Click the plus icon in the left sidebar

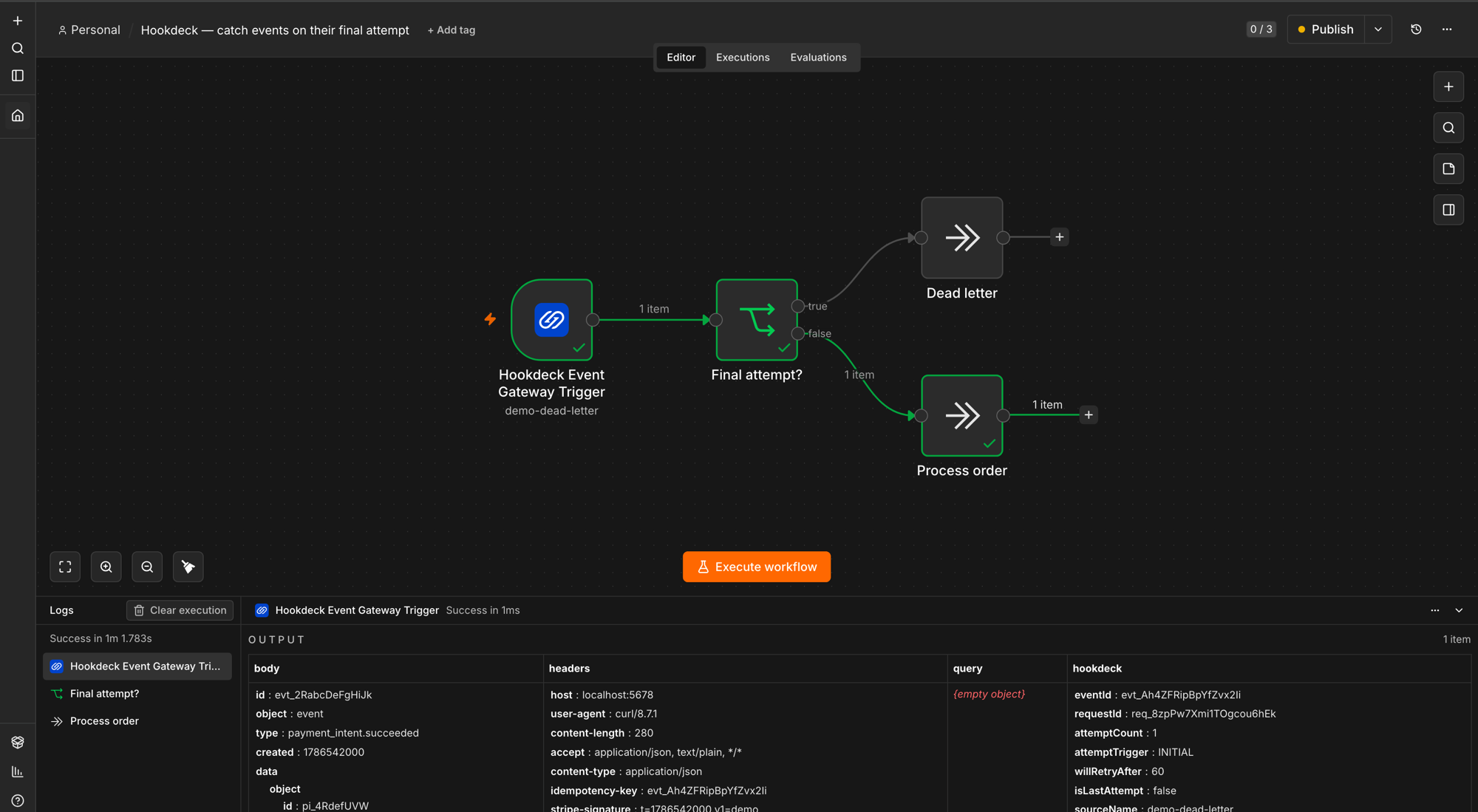pyautogui.click(x=18, y=21)
